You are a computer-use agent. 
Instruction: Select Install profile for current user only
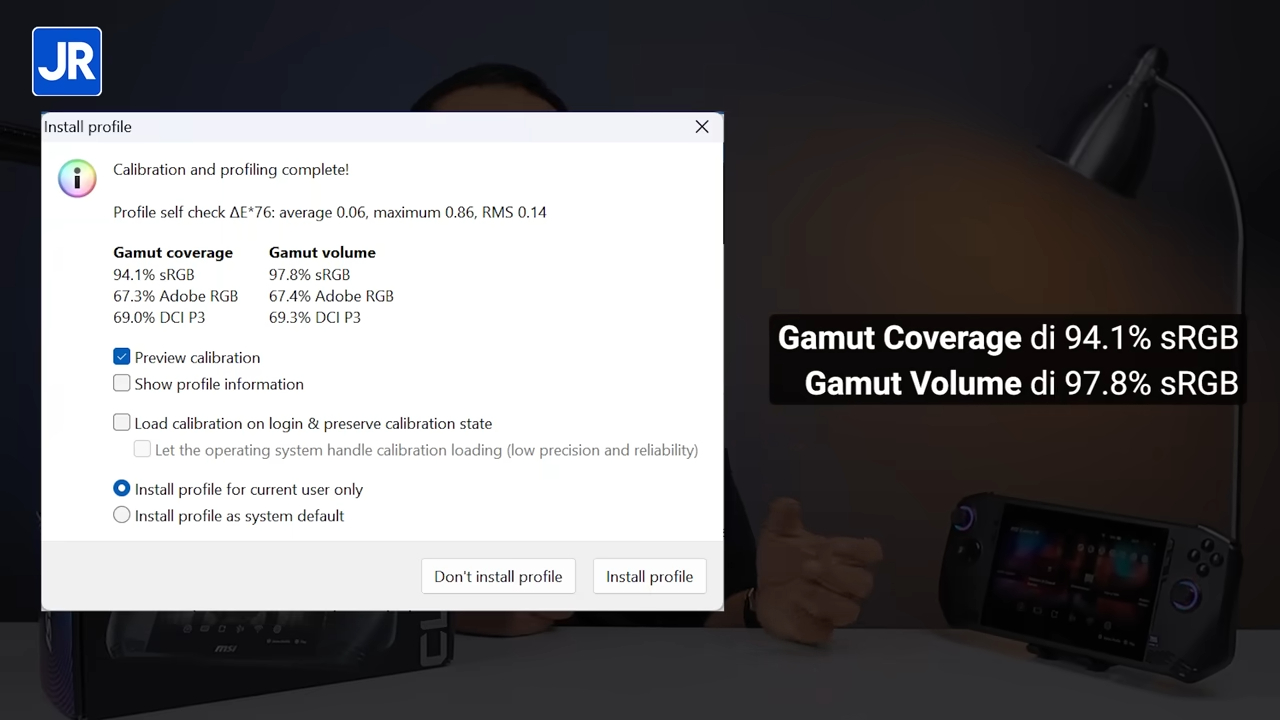pos(122,489)
